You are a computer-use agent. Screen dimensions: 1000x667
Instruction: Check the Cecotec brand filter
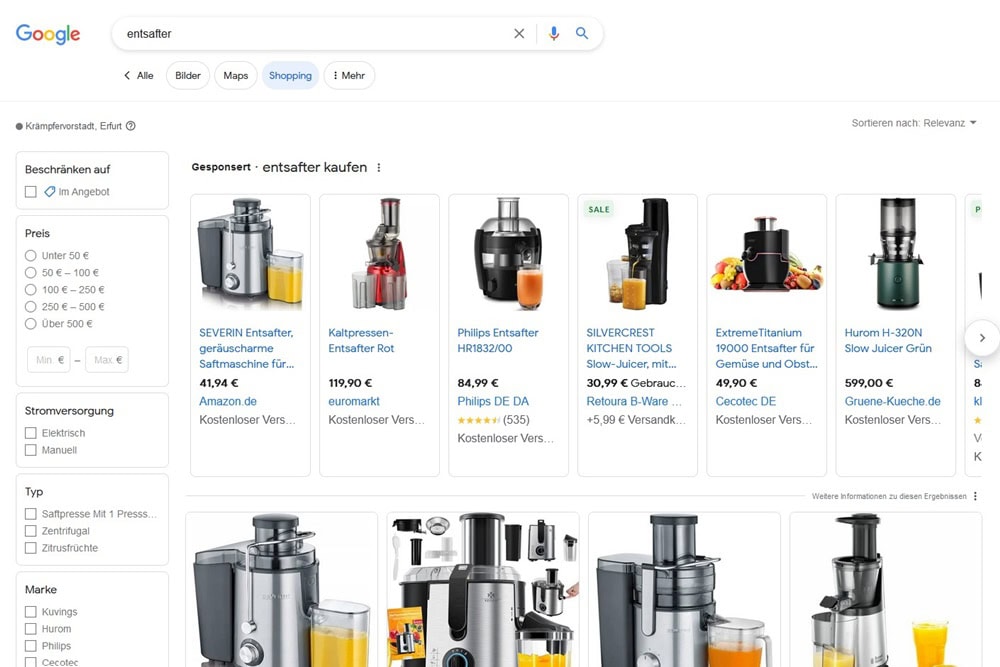[31, 663]
